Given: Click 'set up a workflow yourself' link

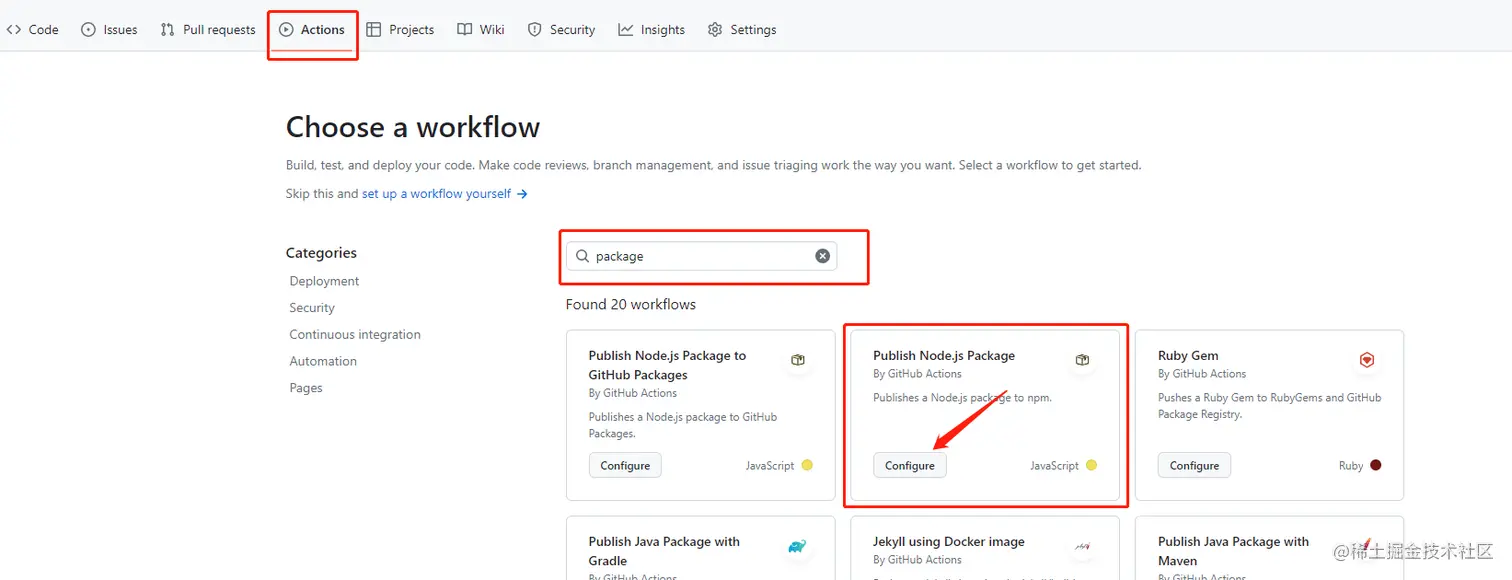Looking at the screenshot, I should pos(436,194).
